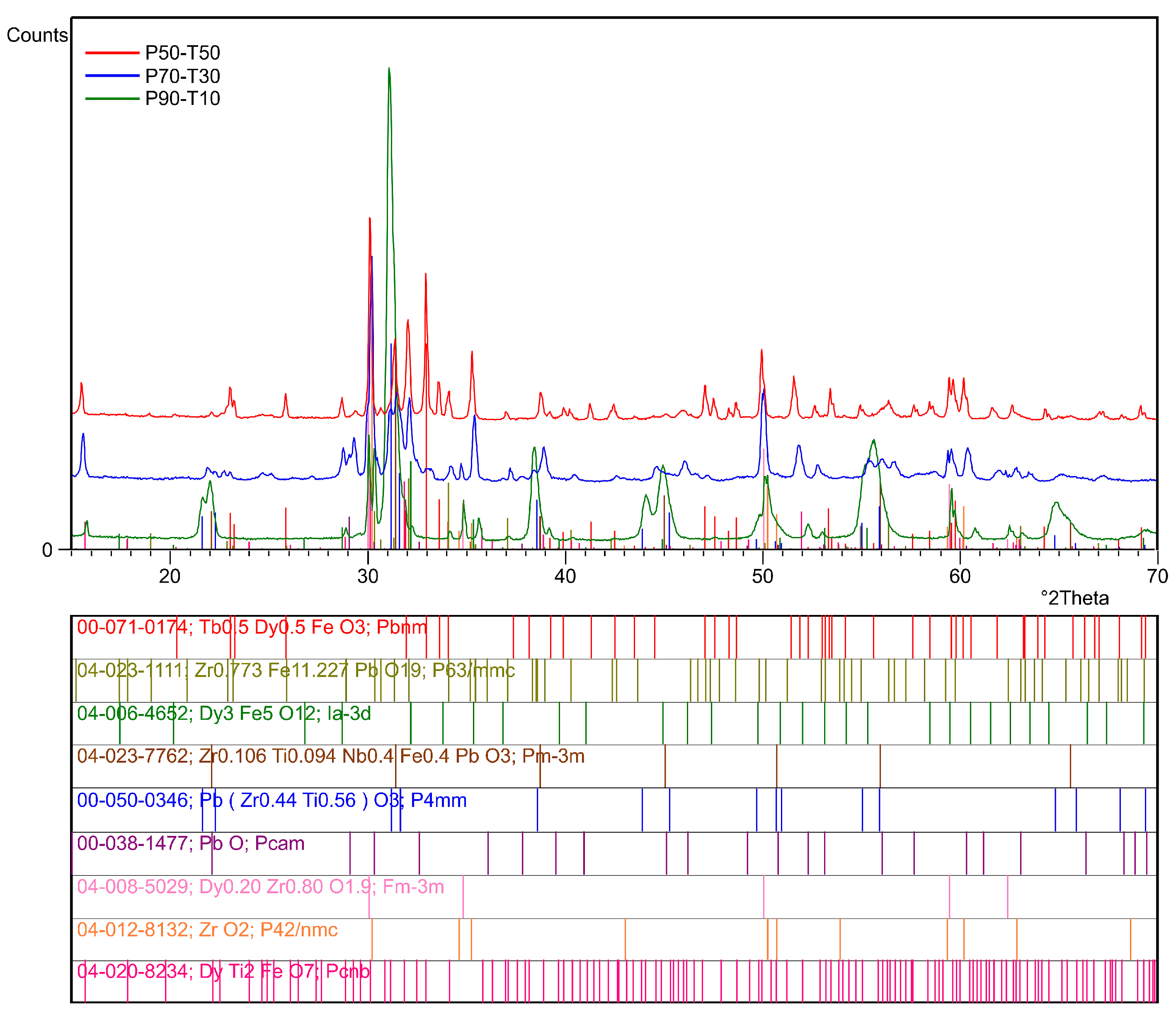Click the P90-T10 legend label
Viewport: 1176px width, 1018px height.
click(x=182, y=99)
